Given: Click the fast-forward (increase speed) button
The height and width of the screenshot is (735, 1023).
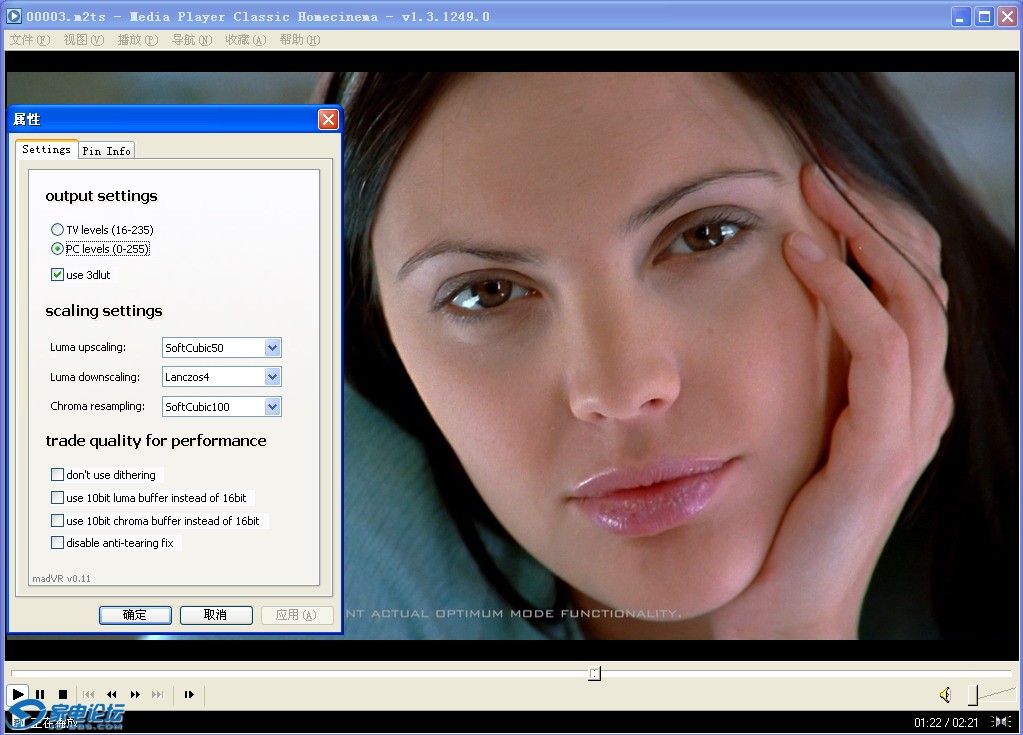Looking at the screenshot, I should pyautogui.click(x=135, y=694).
